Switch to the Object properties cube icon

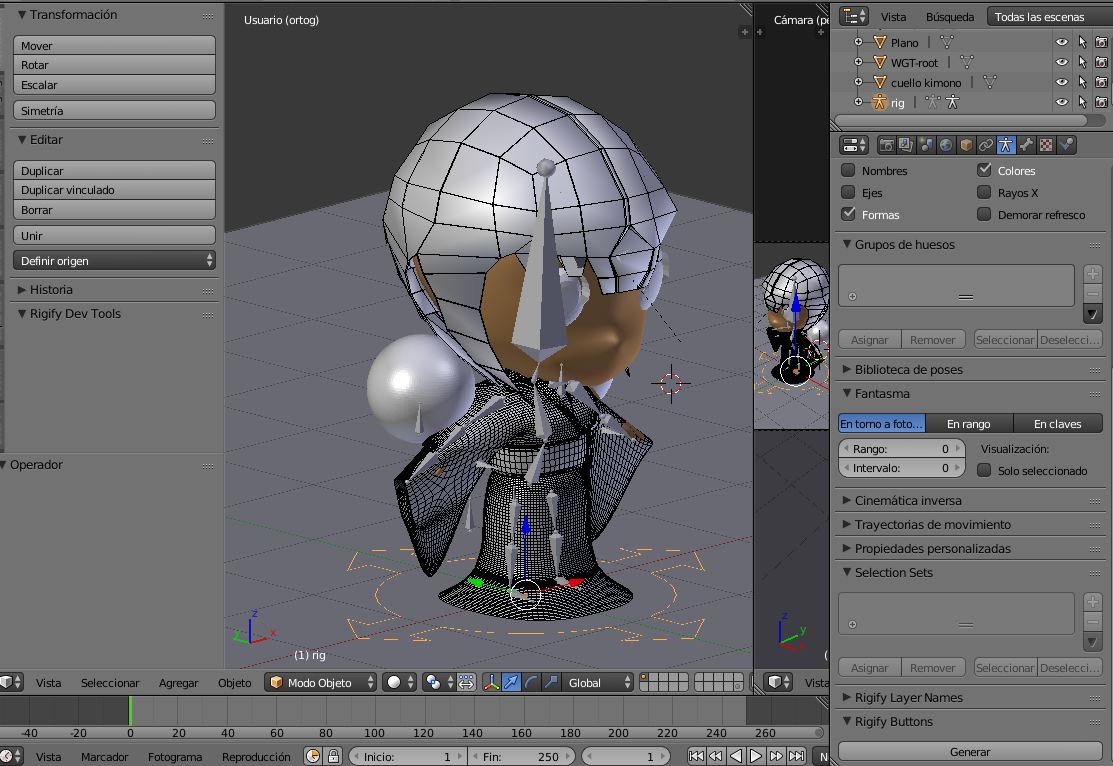tap(966, 145)
